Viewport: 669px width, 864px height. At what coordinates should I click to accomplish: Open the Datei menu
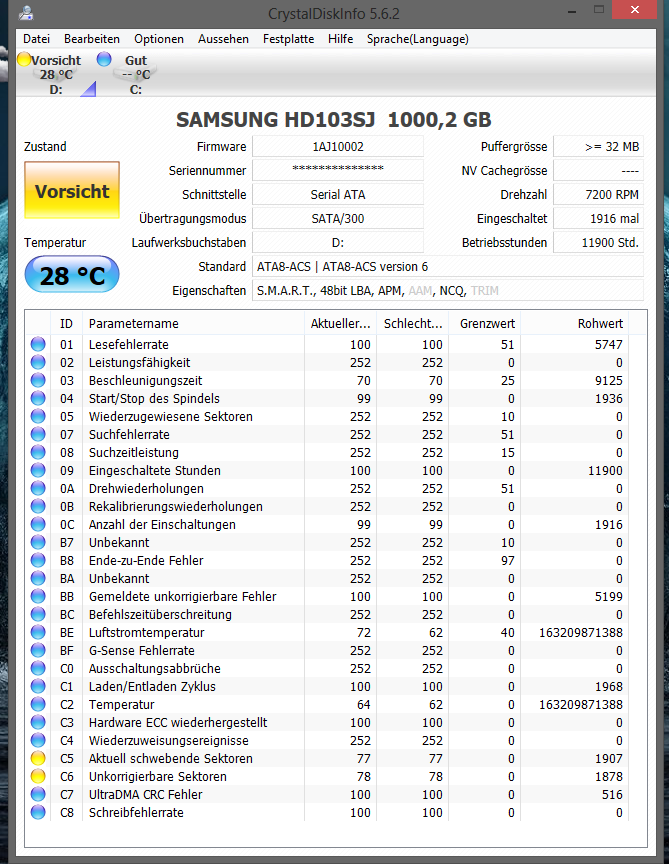[36, 39]
